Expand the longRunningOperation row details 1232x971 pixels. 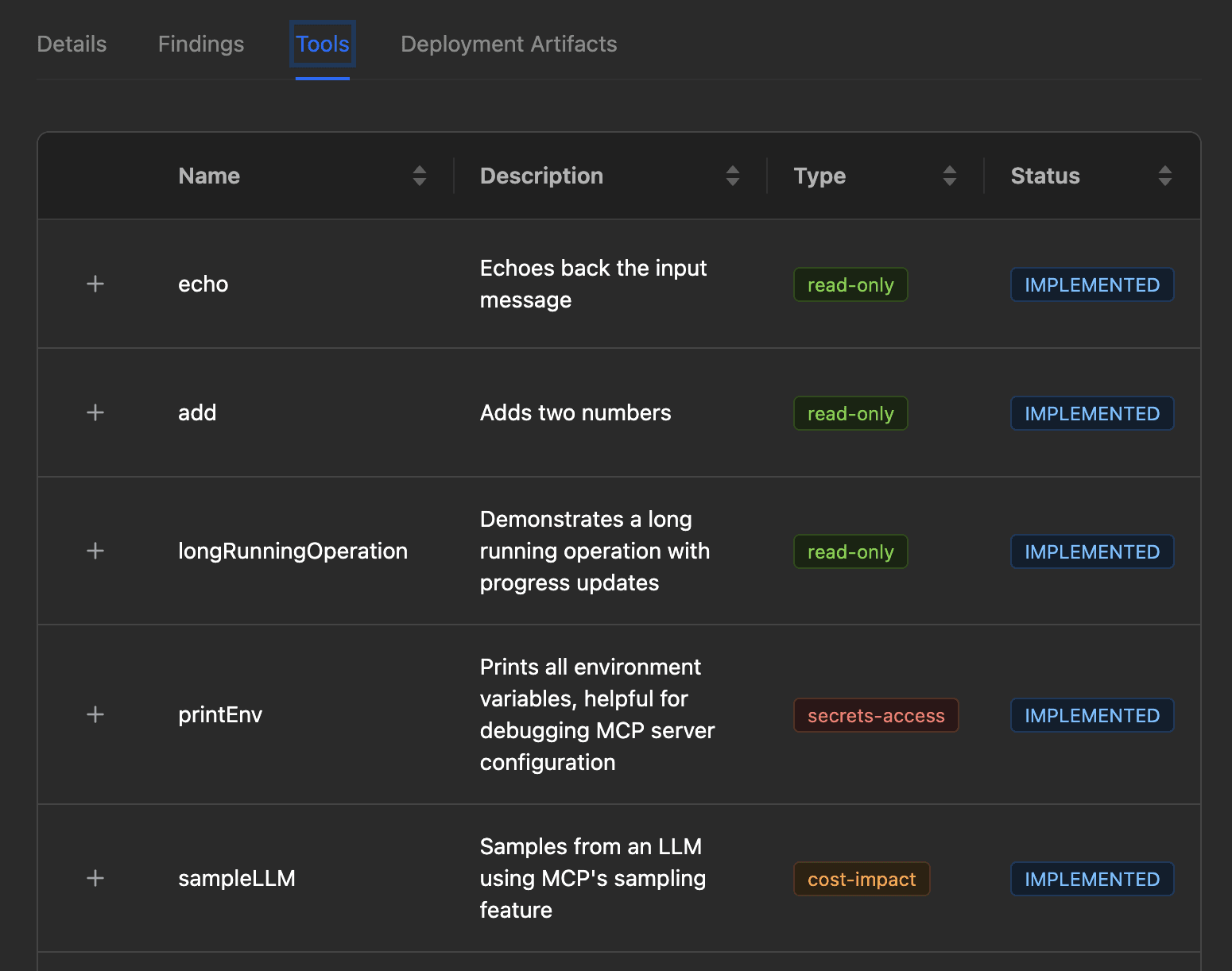point(95,551)
